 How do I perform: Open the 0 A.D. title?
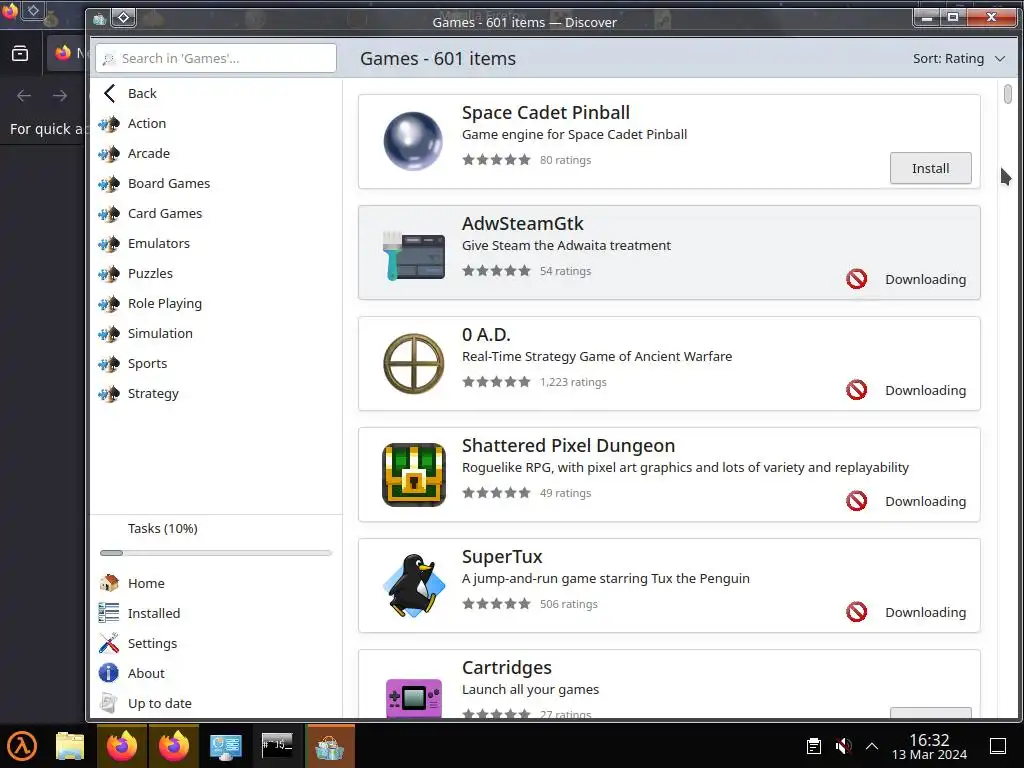point(486,334)
